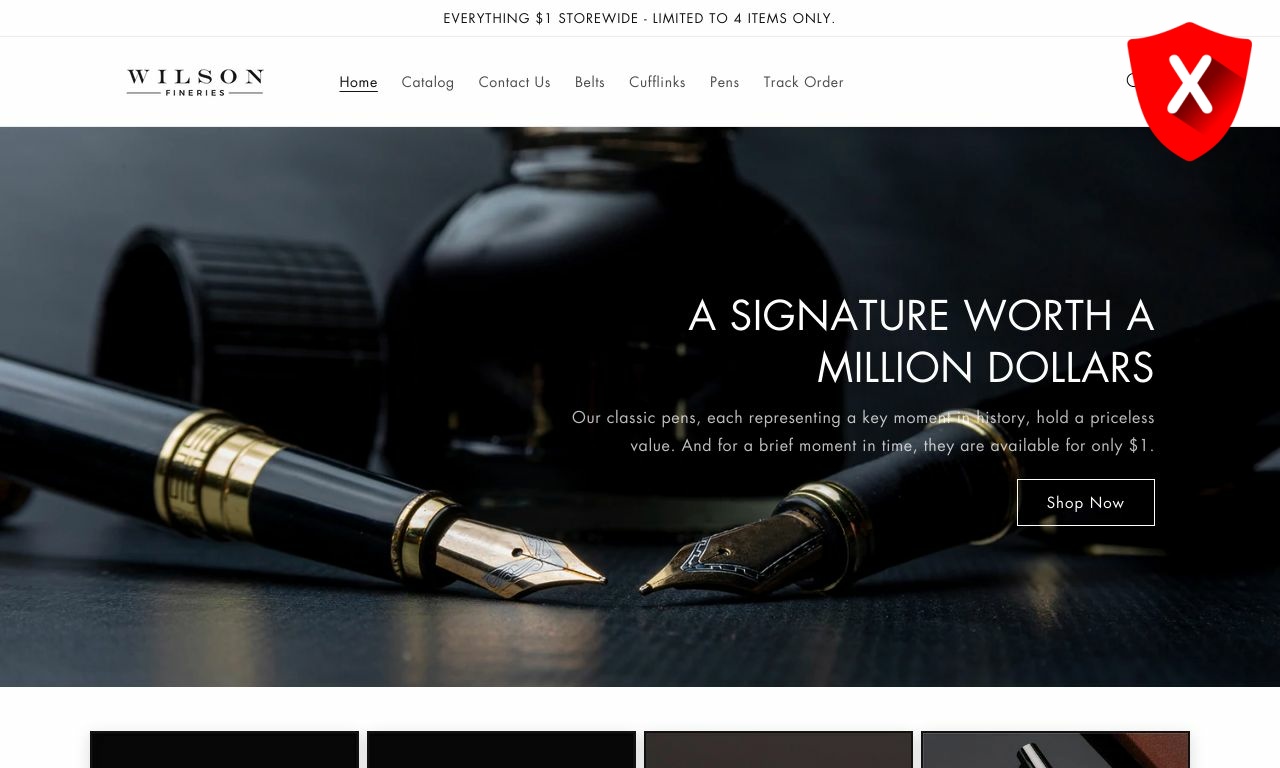The width and height of the screenshot is (1280, 768).
Task: Click the Everything $1 Storewide announcement bar
Action: tap(640, 18)
